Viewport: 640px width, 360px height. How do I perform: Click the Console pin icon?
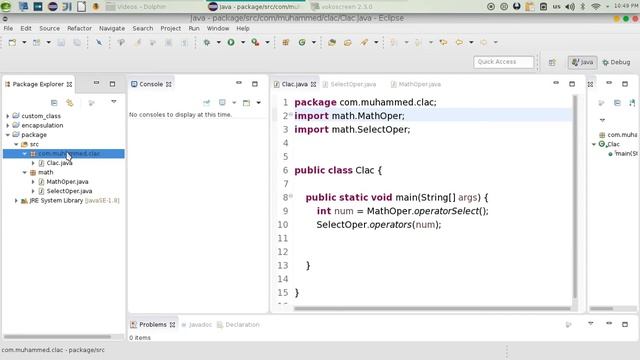point(207,102)
